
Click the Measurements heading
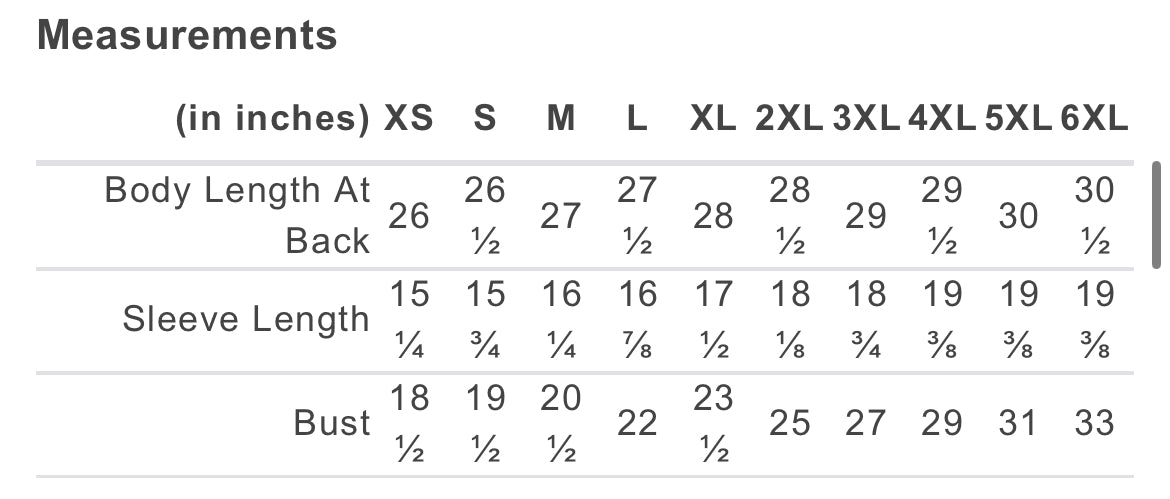pos(187,36)
